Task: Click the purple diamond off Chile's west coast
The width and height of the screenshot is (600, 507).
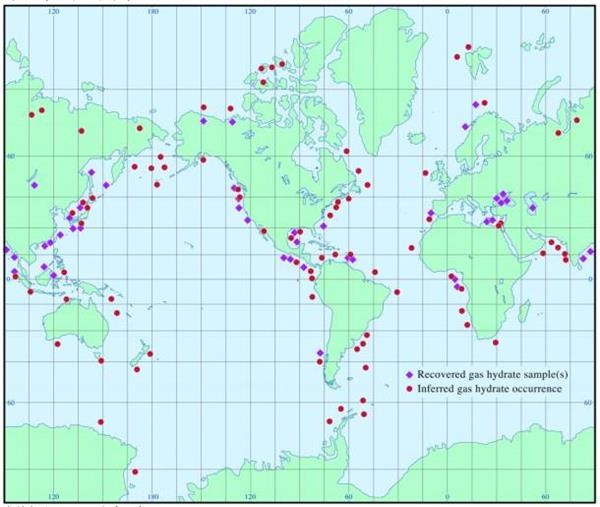Action: (x=319, y=353)
